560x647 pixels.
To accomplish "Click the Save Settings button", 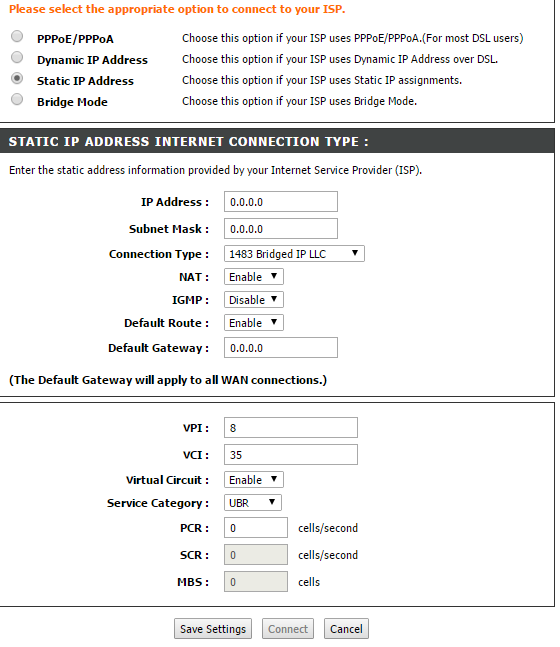I will (x=213, y=629).
